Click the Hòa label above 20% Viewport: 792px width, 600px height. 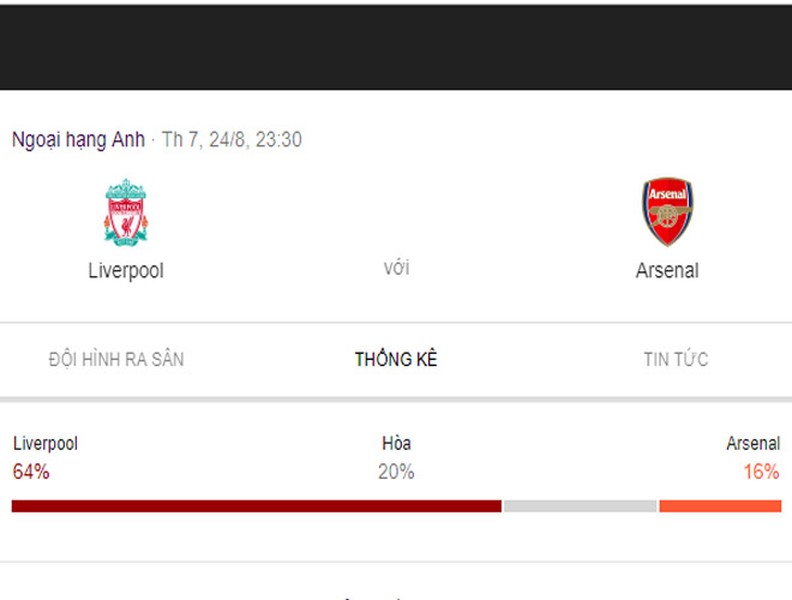pyautogui.click(x=396, y=443)
